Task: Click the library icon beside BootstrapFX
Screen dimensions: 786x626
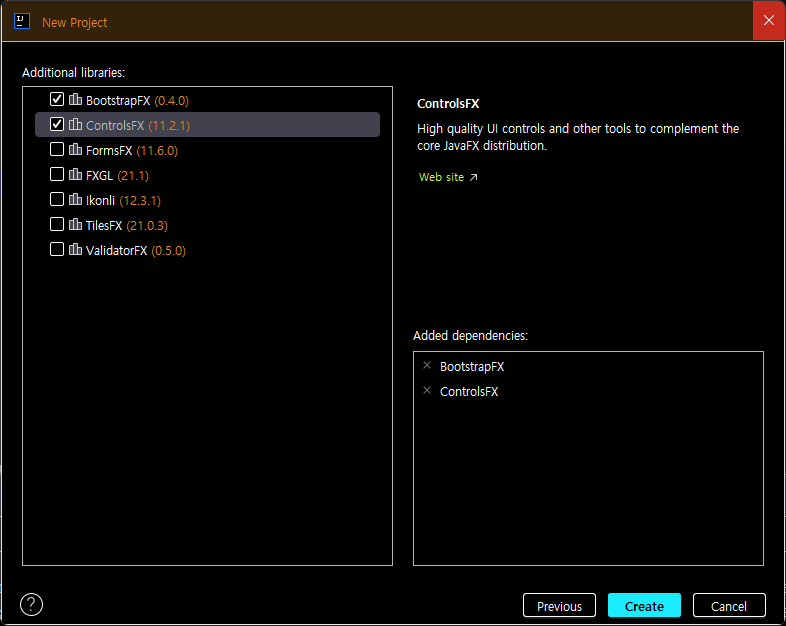Action: (75, 99)
